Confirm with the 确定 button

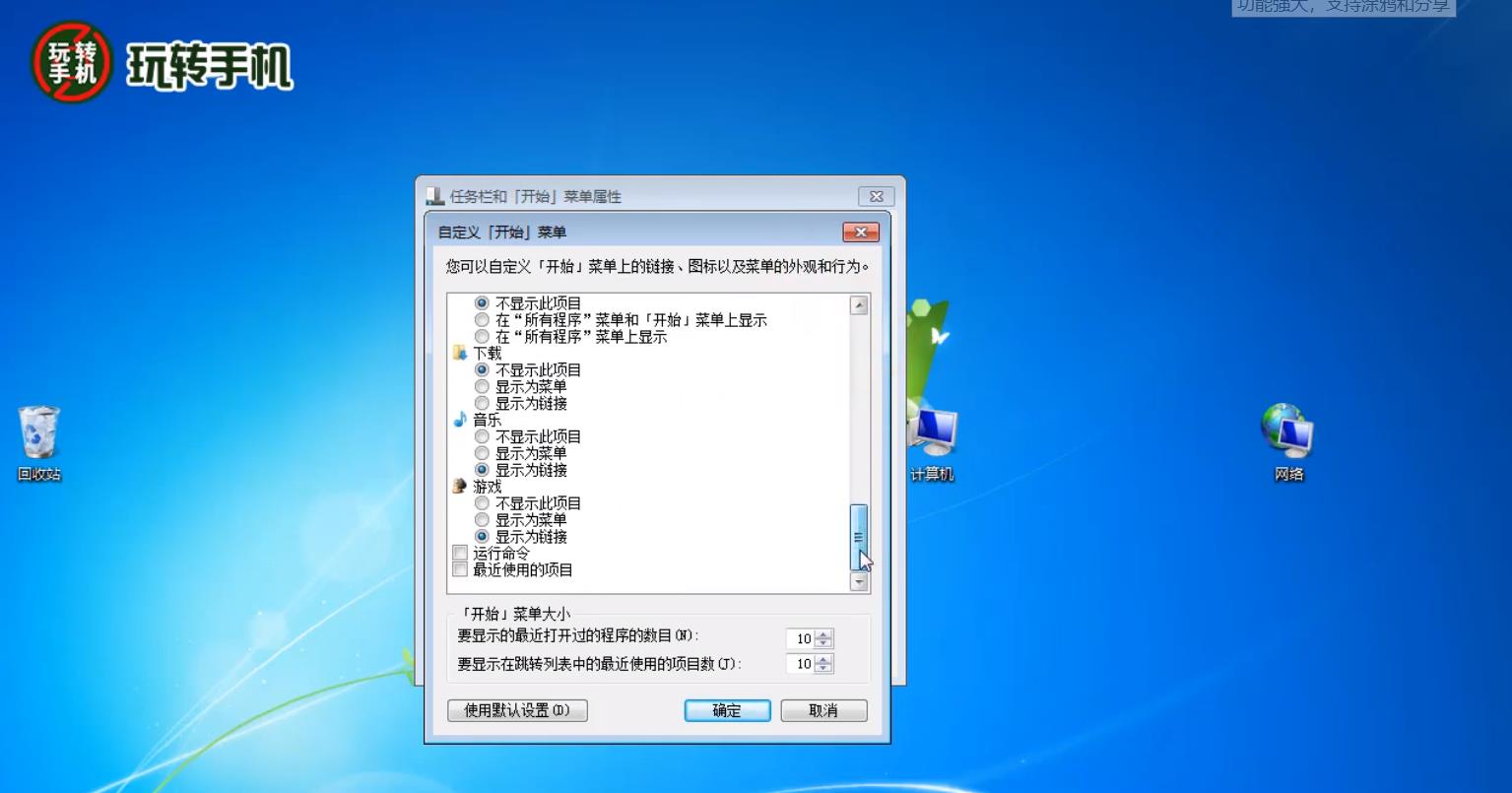click(727, 710)
